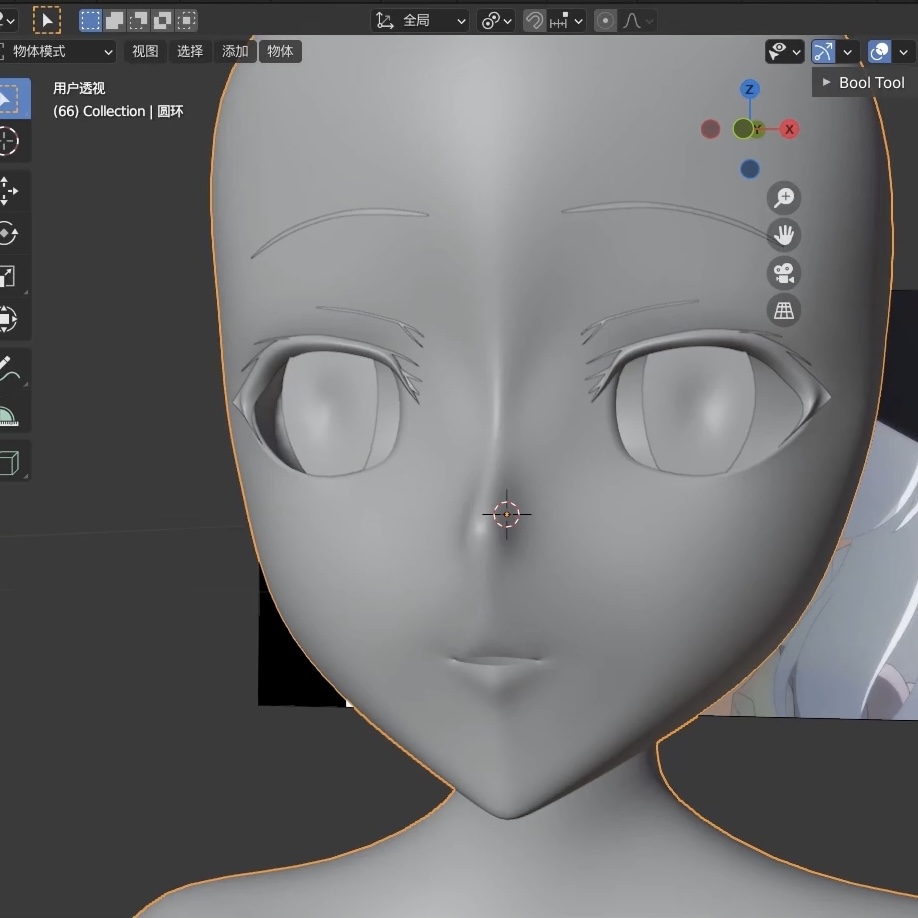The height and width of the screenshot is (918, 918).
Task: Open gizmo settings dropdown arrow
Action: click(848, 52)
